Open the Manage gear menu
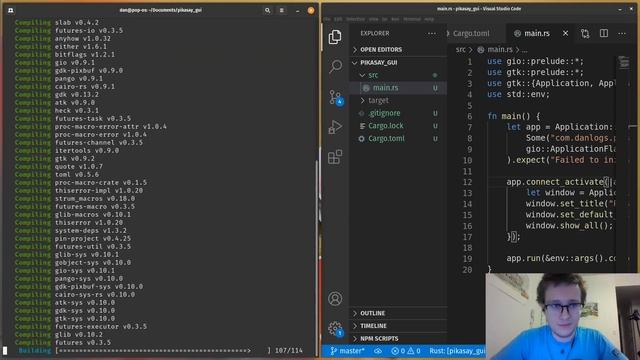Viewport: 640px width, 360px height. pyautogui.click(x=335, y=328)
